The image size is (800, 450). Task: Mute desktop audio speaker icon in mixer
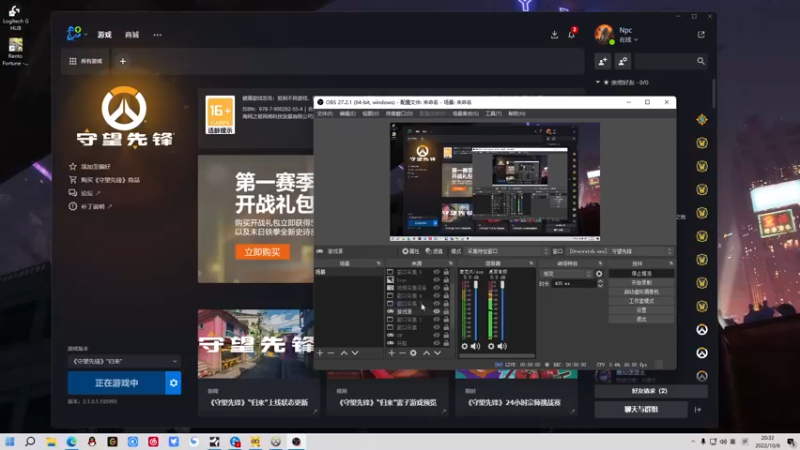pos(502,346)
